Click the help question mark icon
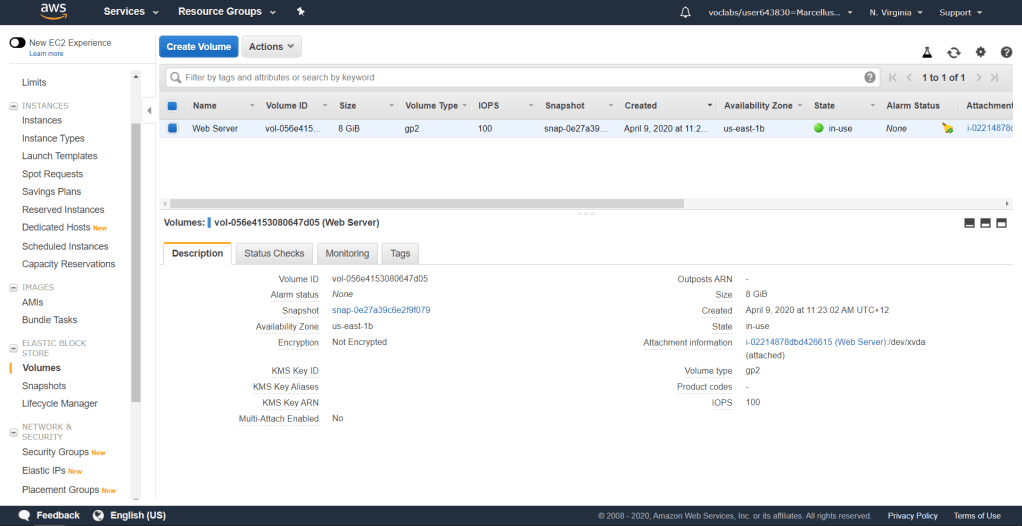1022x526 pixels. tap(1006, 52)
